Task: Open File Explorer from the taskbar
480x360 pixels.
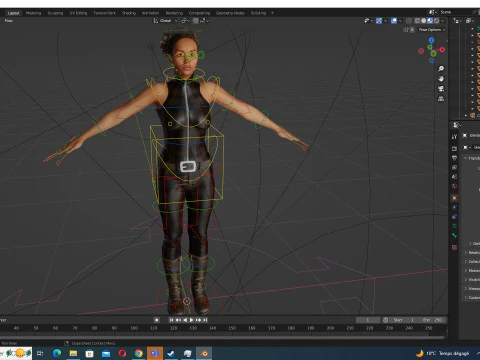Action: [73, 353]
